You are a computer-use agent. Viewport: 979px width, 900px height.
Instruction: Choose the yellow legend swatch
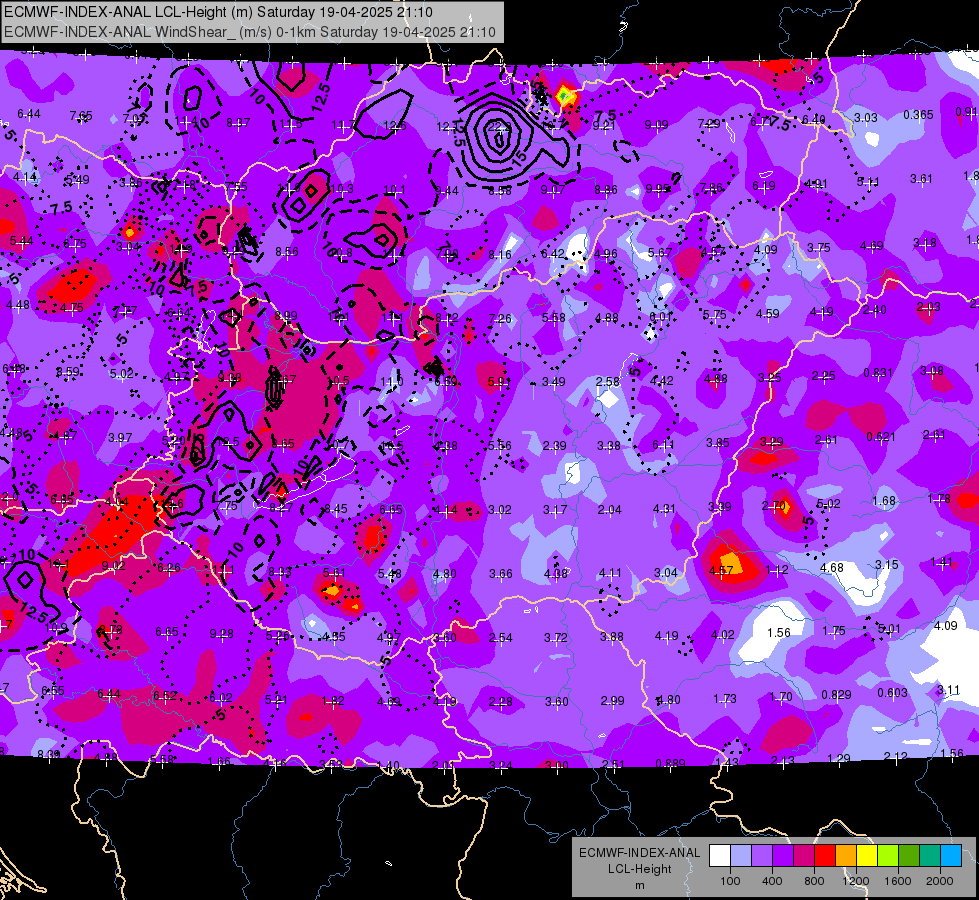tap(867, 856)
